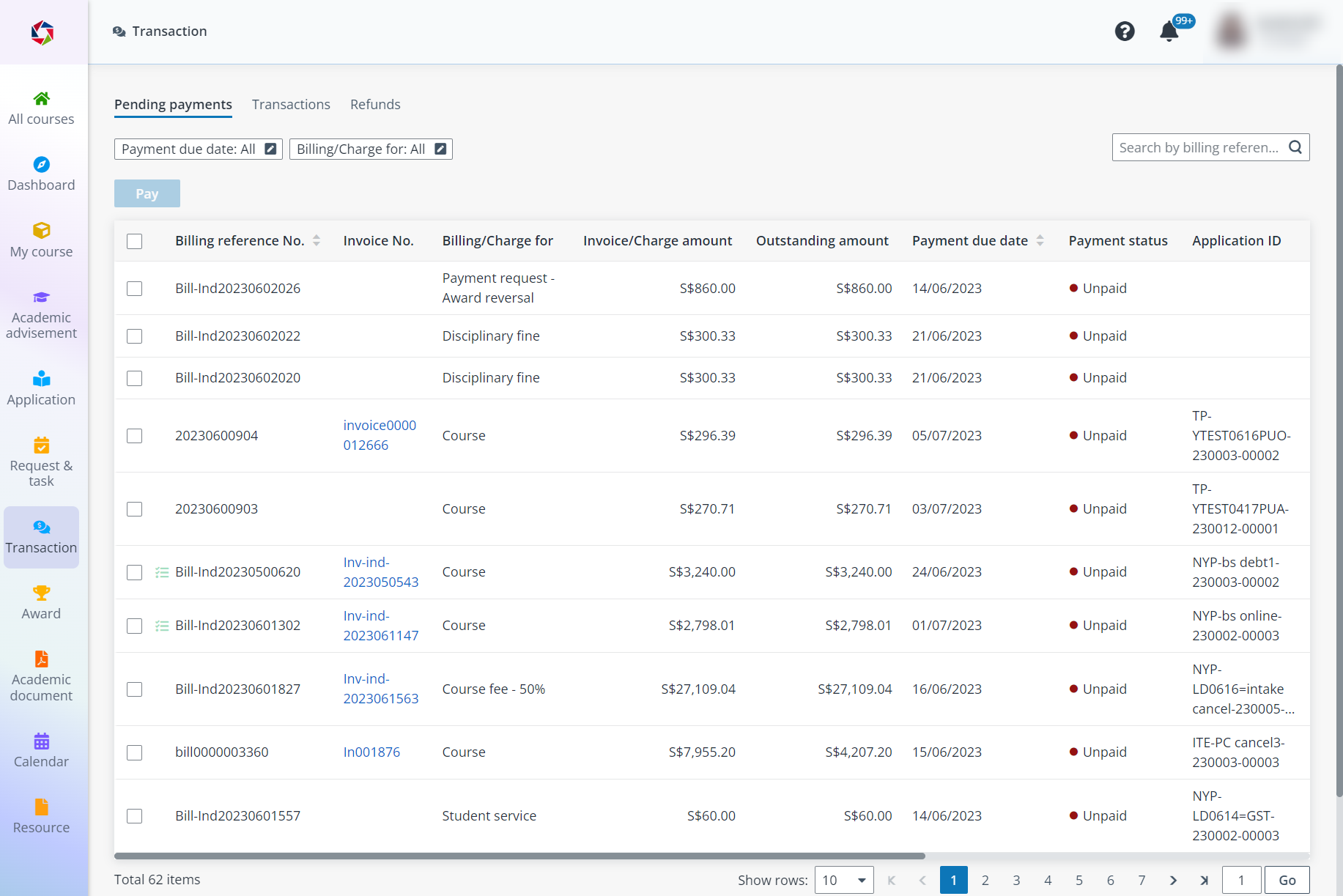Check the select-all header checkbox

[x=134, y=241]
